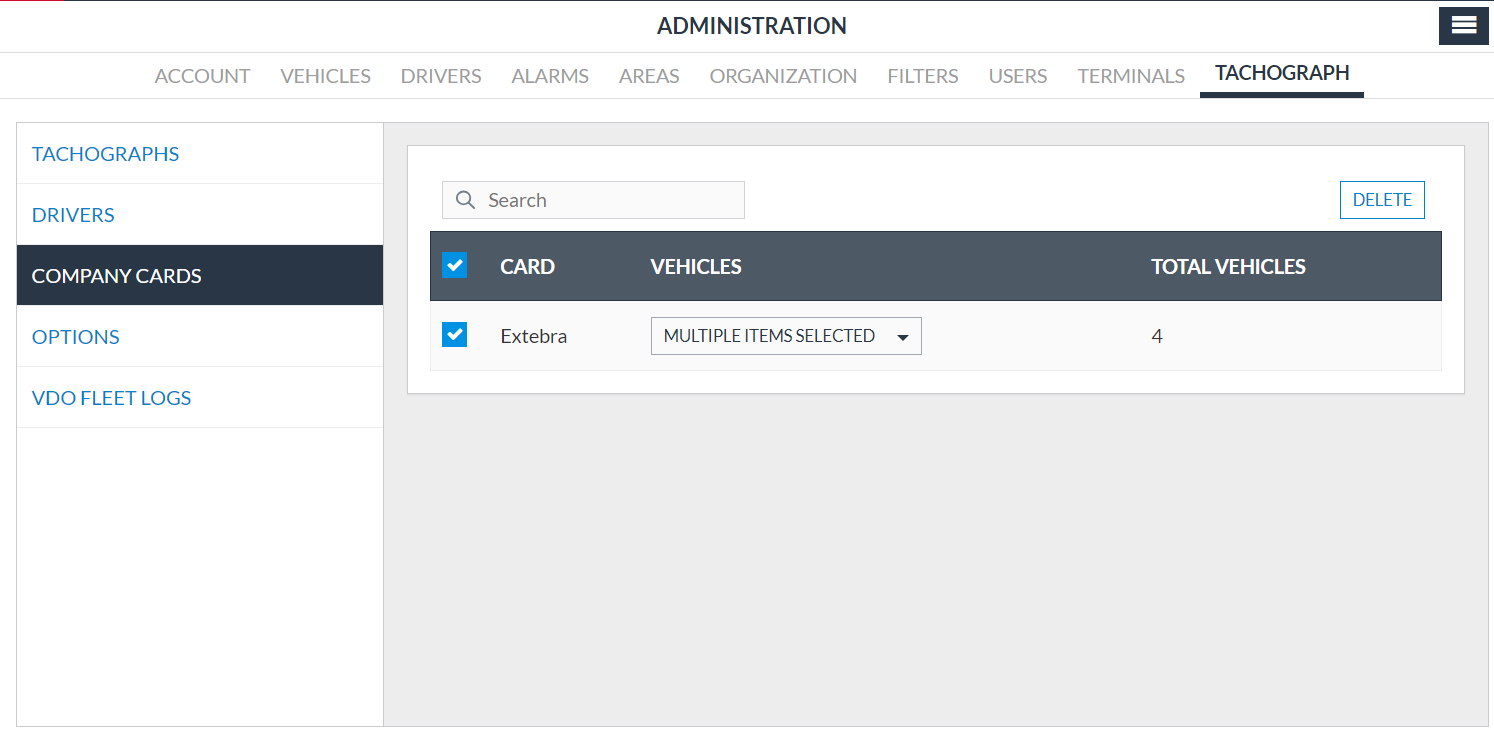
Task: Click the Delete button
Action: (x=1382, y=200)
